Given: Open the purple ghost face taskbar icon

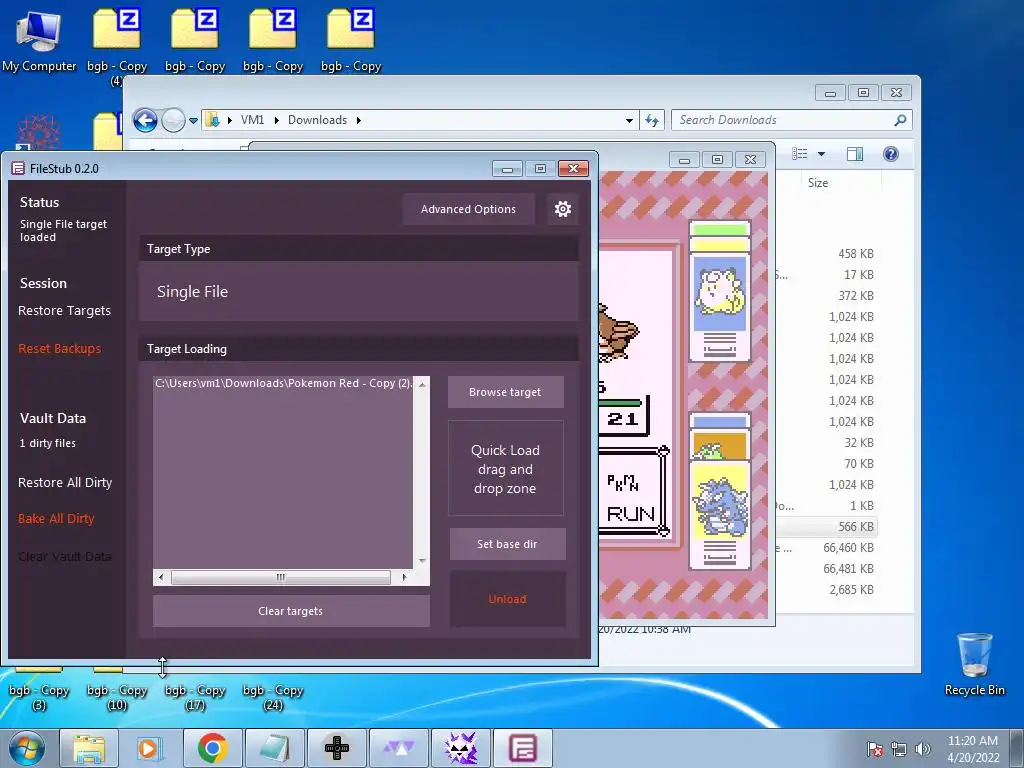Looking at the screenshot, I should [x=460, y=748].
